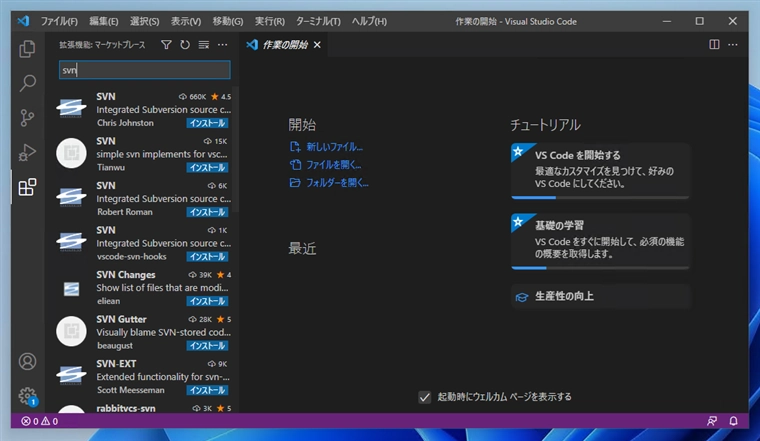Viewport: 760px width, 441px height.
Task: Open the VS Code を開始する tutorial card
Action: click(600, 171)
